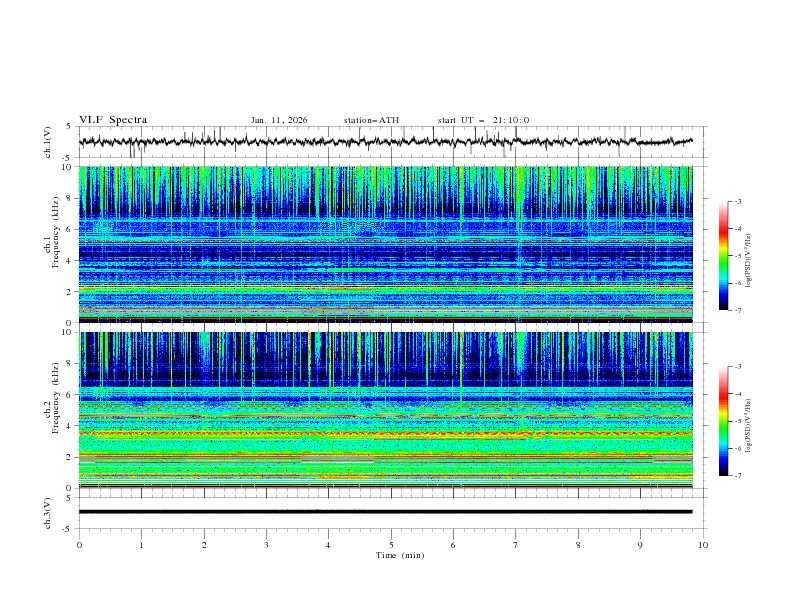Click the lower PSD color scale bar
The width and height of the screenshot is (792, 612).
pos(723,420)
